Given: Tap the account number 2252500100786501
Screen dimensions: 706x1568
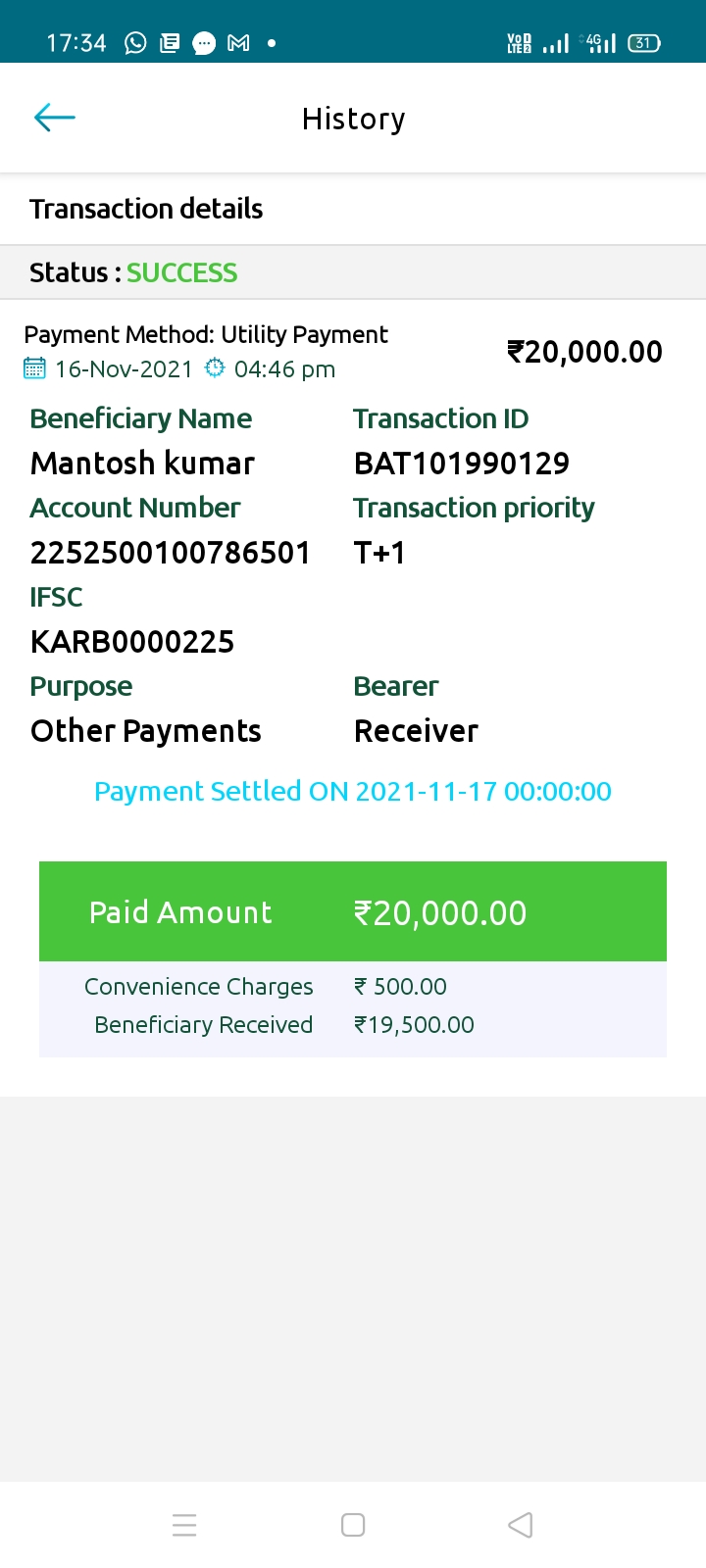Looking at the screenshot, I should [171, 553].
